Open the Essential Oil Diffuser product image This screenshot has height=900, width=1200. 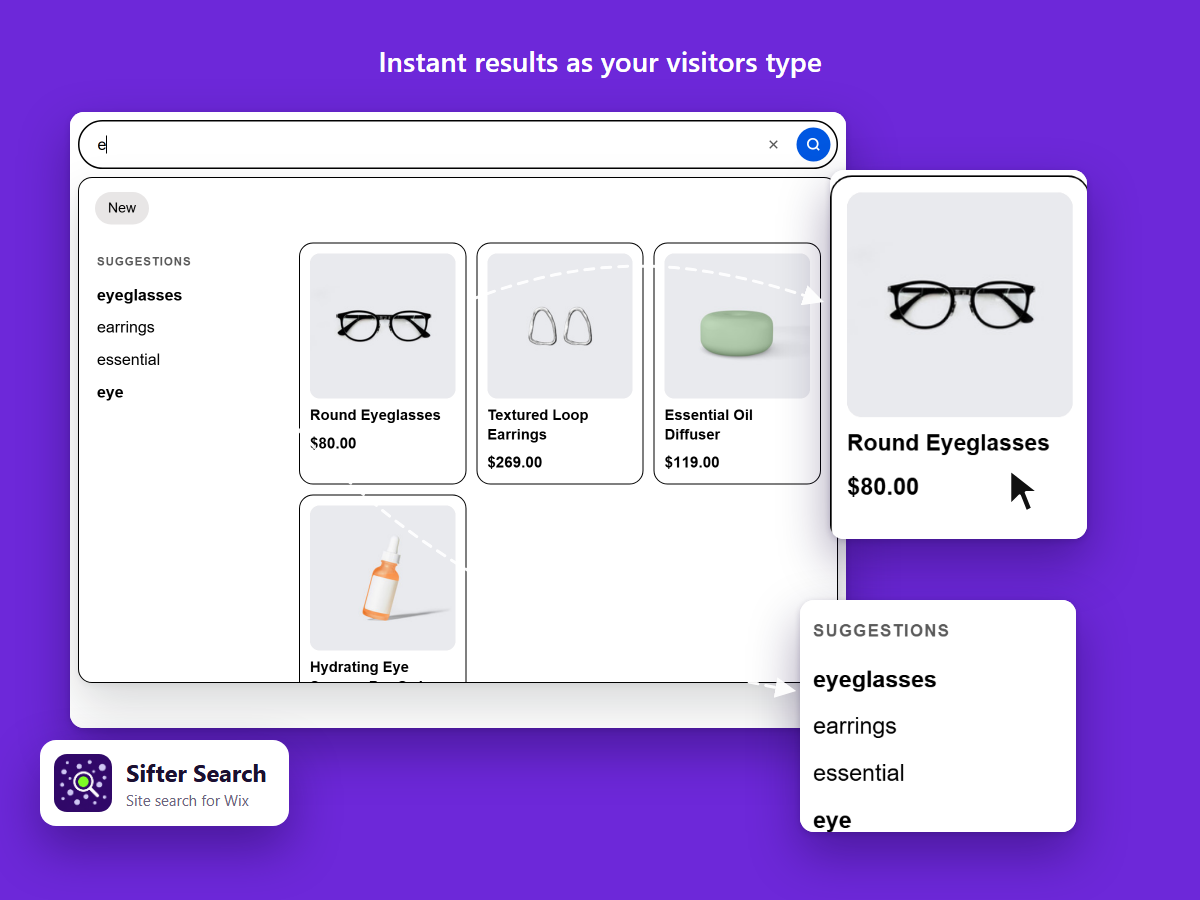pyautogui.click(x=737, y=326)
